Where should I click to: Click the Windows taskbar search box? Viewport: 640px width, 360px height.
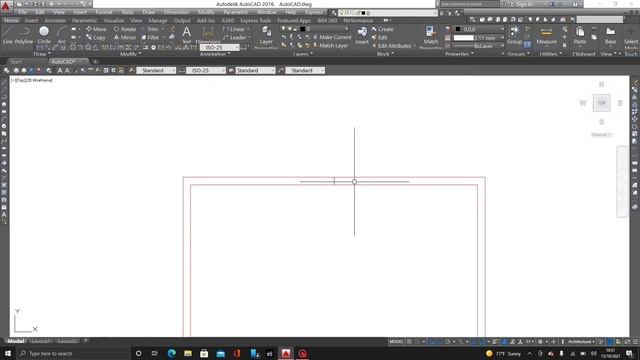coord(73,353)
